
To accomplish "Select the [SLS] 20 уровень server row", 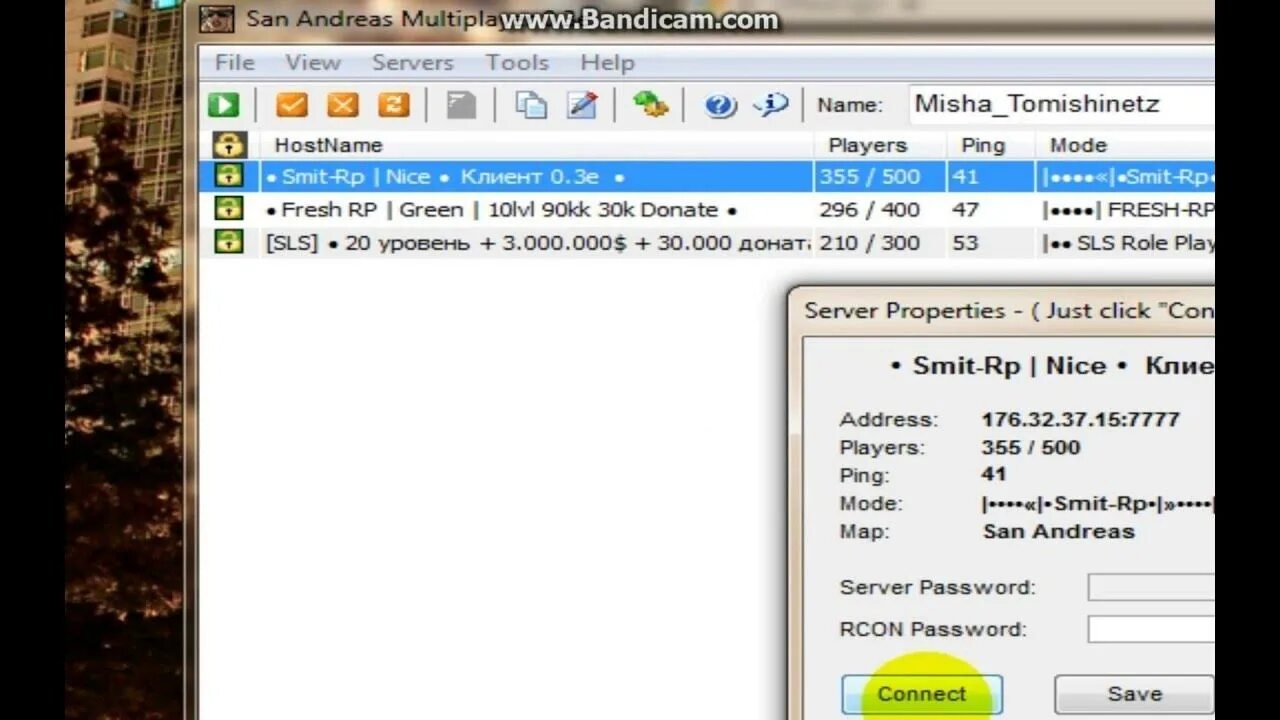I will [x=706, y=243].
